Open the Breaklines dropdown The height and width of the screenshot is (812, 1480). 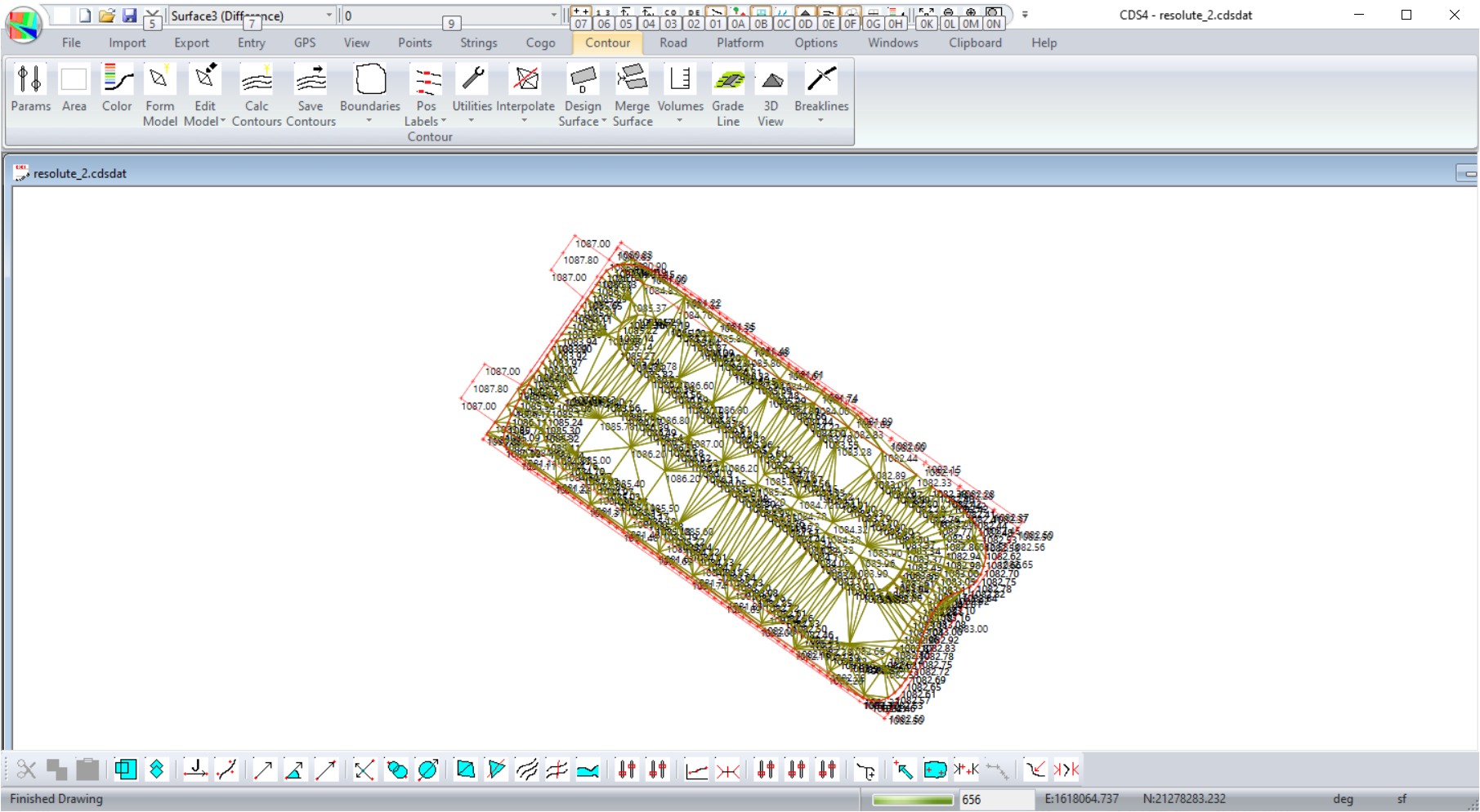820,120
